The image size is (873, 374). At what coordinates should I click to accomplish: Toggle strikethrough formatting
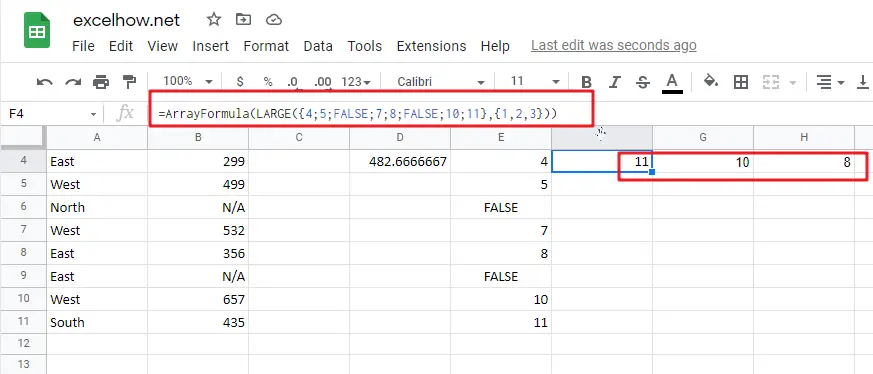pos(643,82)
